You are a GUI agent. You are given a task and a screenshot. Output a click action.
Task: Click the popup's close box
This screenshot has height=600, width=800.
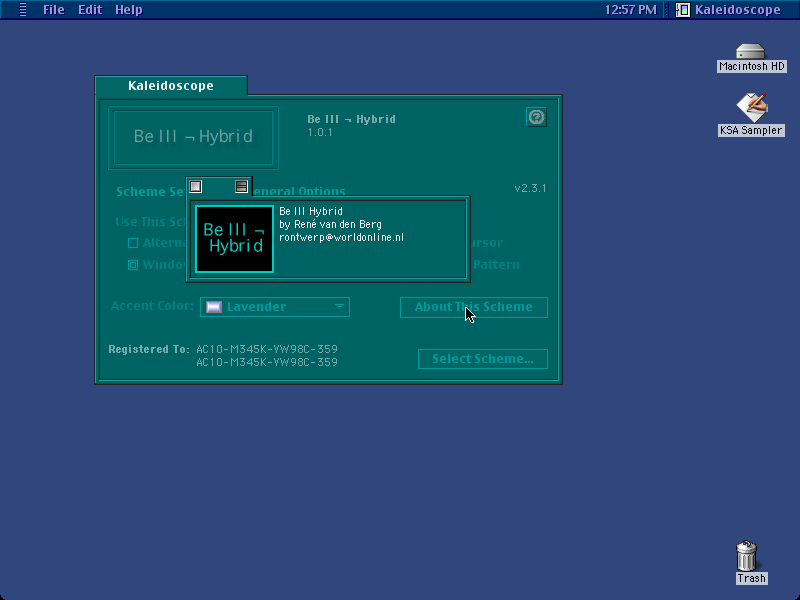tap(196, 186)
